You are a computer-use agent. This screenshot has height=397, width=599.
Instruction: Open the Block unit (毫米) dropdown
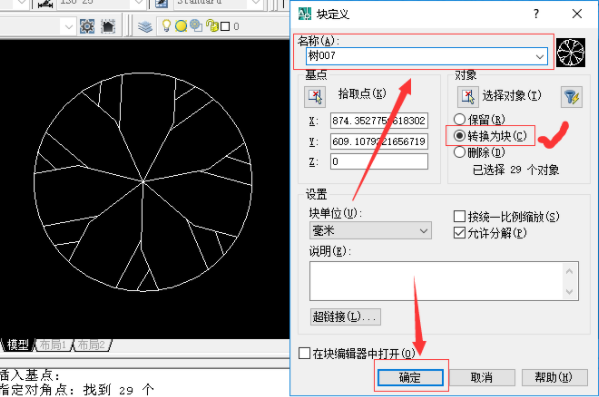click(370, 230)
